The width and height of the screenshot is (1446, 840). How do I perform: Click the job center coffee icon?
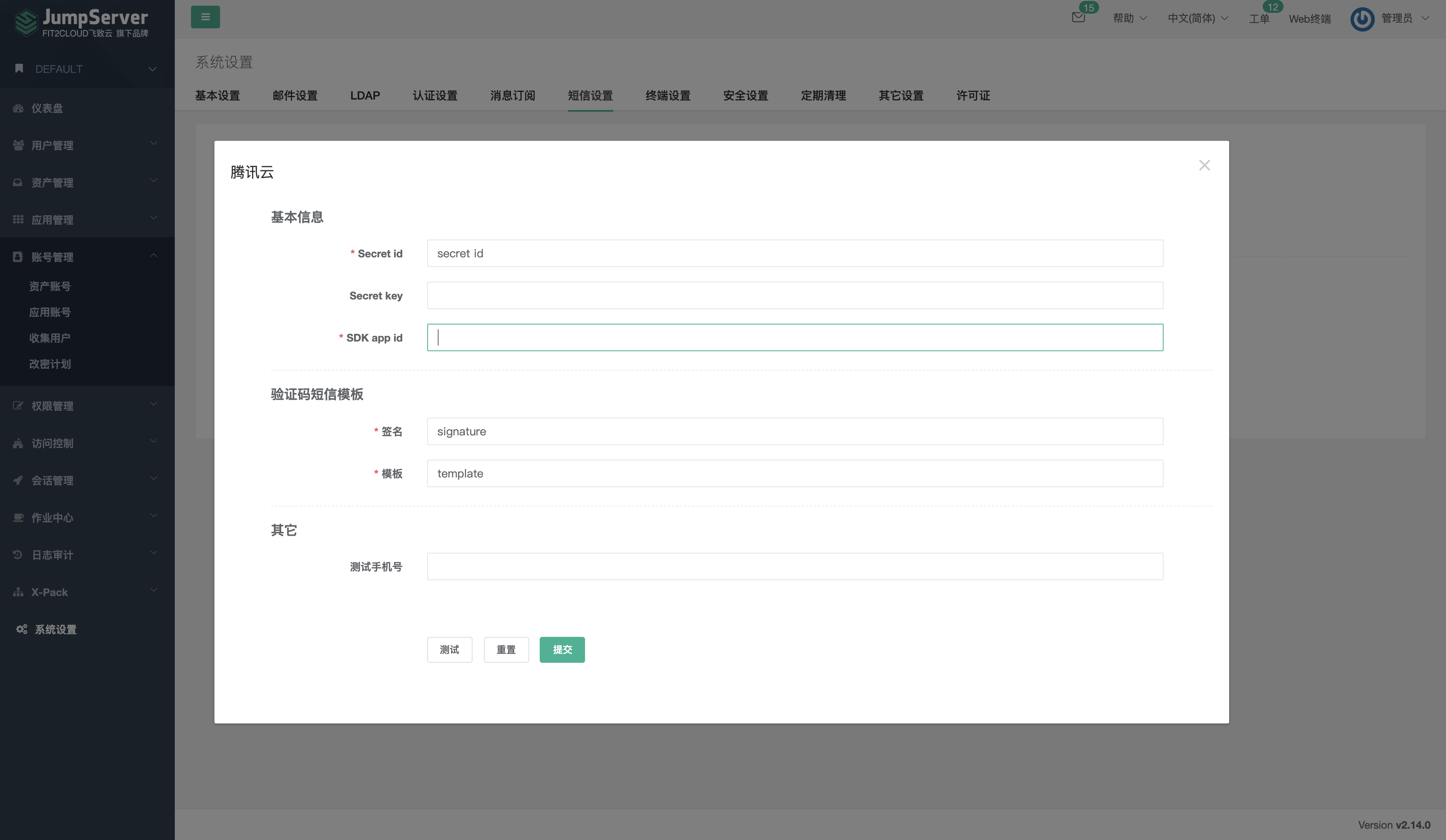[x=18, y=518]
